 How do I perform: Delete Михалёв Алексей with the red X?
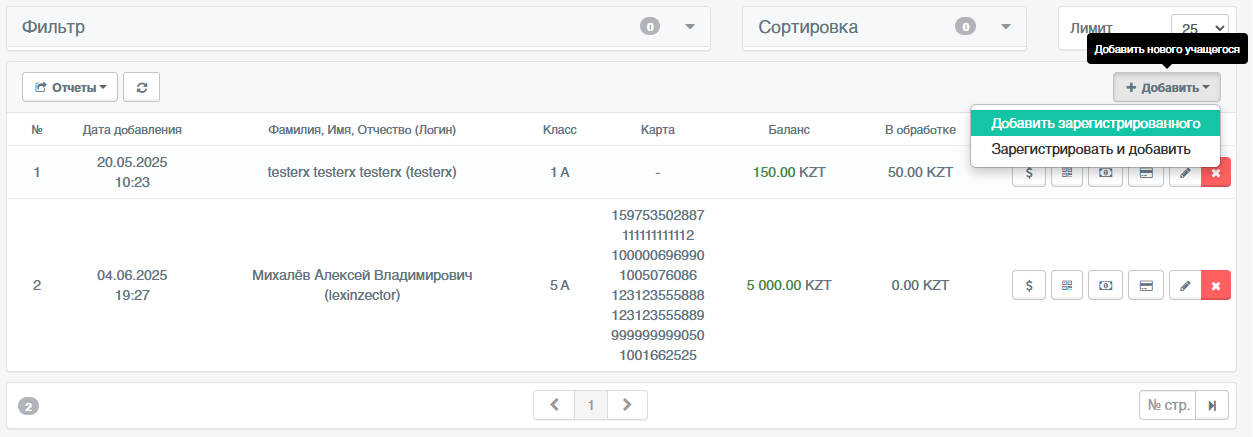click(1216, 285)
